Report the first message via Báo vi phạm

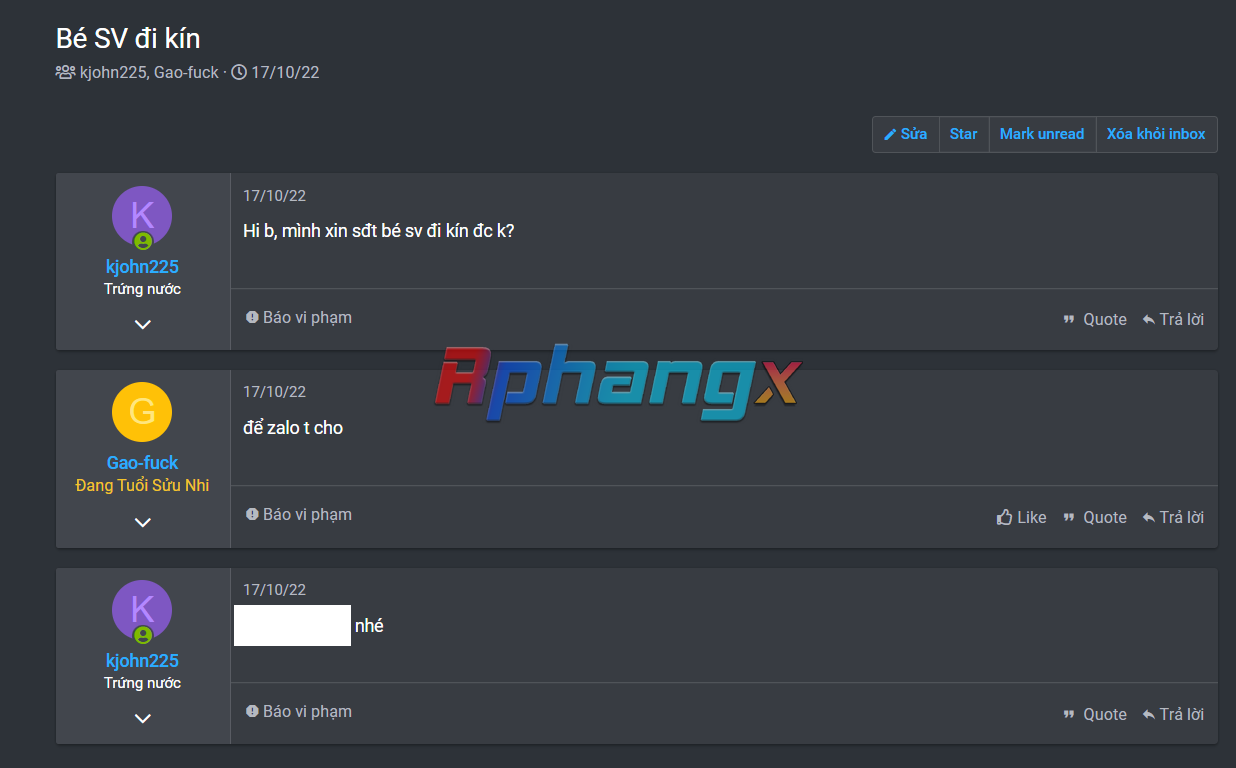(299, 317)
